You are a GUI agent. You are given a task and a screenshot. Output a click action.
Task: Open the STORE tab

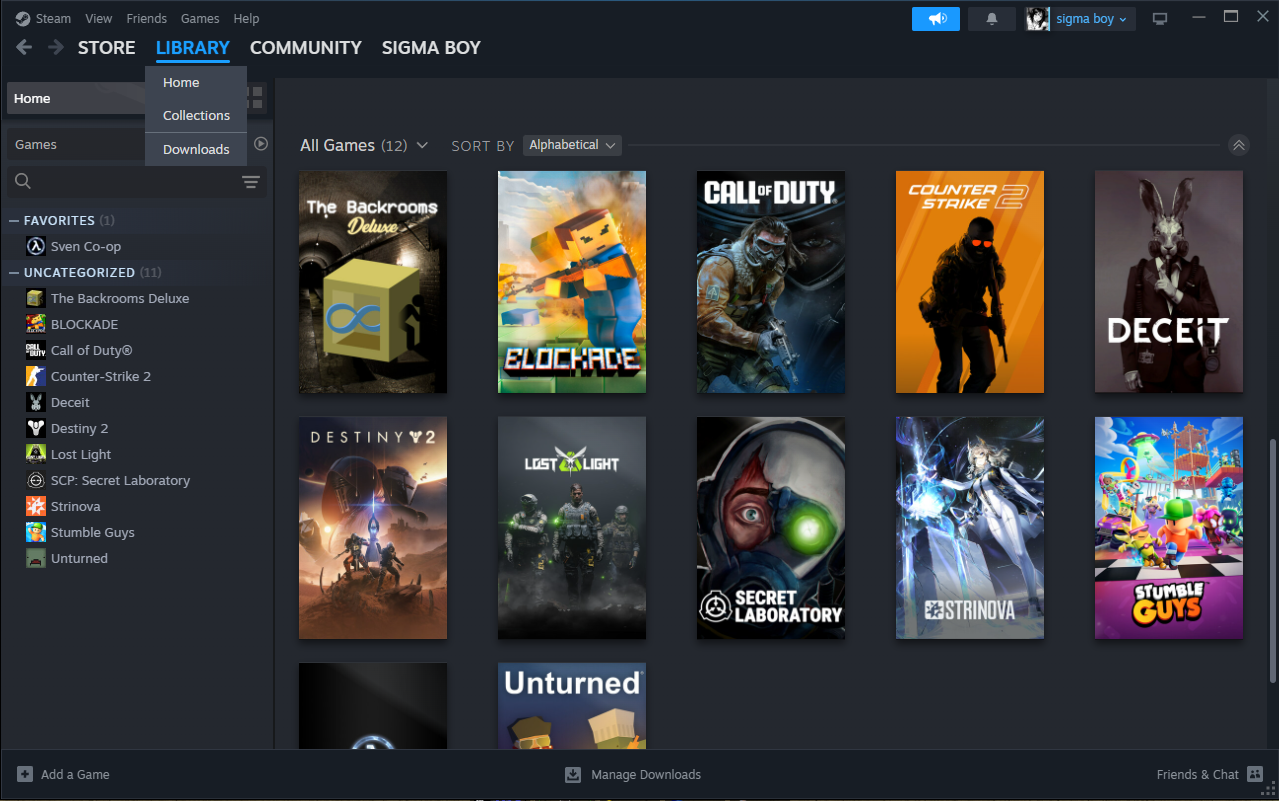pyautogui.click(x=106, y=47)
